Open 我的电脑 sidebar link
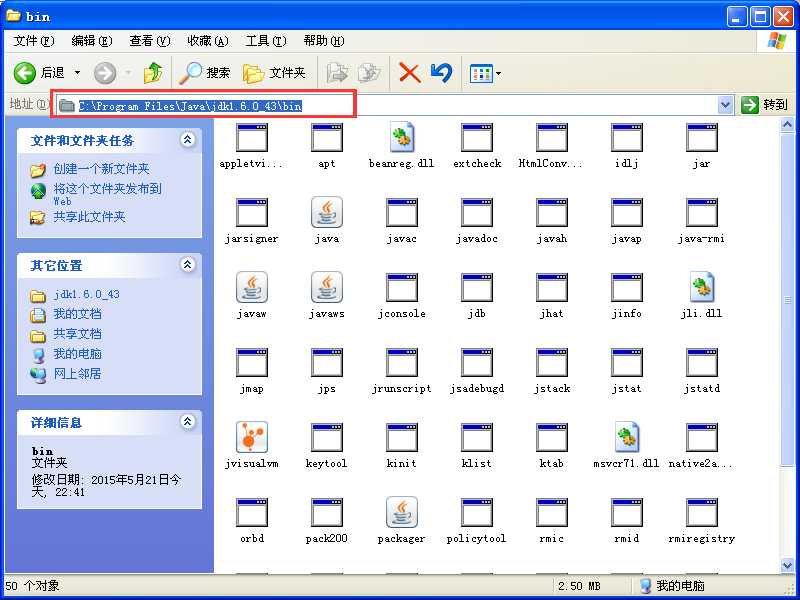 point(78,354)
